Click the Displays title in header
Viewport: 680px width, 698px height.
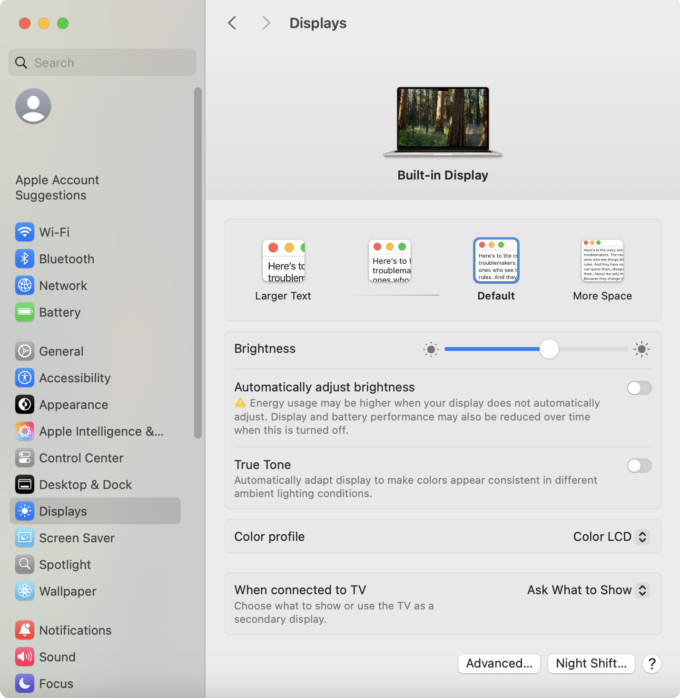coord(318,23)
